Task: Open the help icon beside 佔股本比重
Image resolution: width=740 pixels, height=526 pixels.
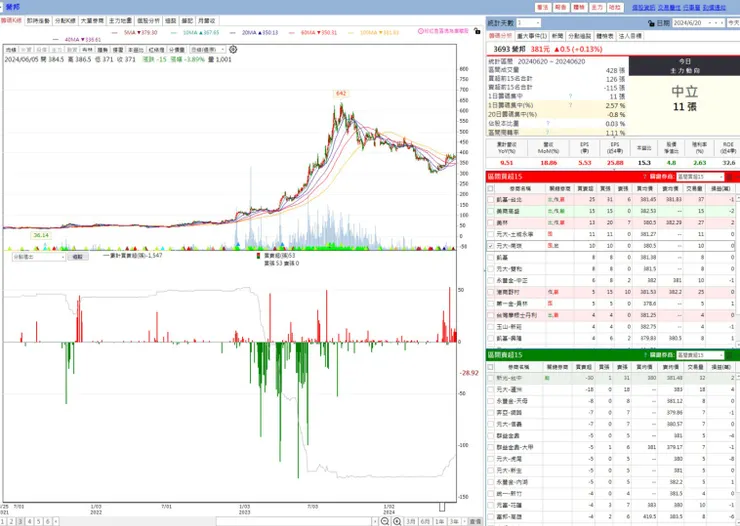Action: [547, 124]
